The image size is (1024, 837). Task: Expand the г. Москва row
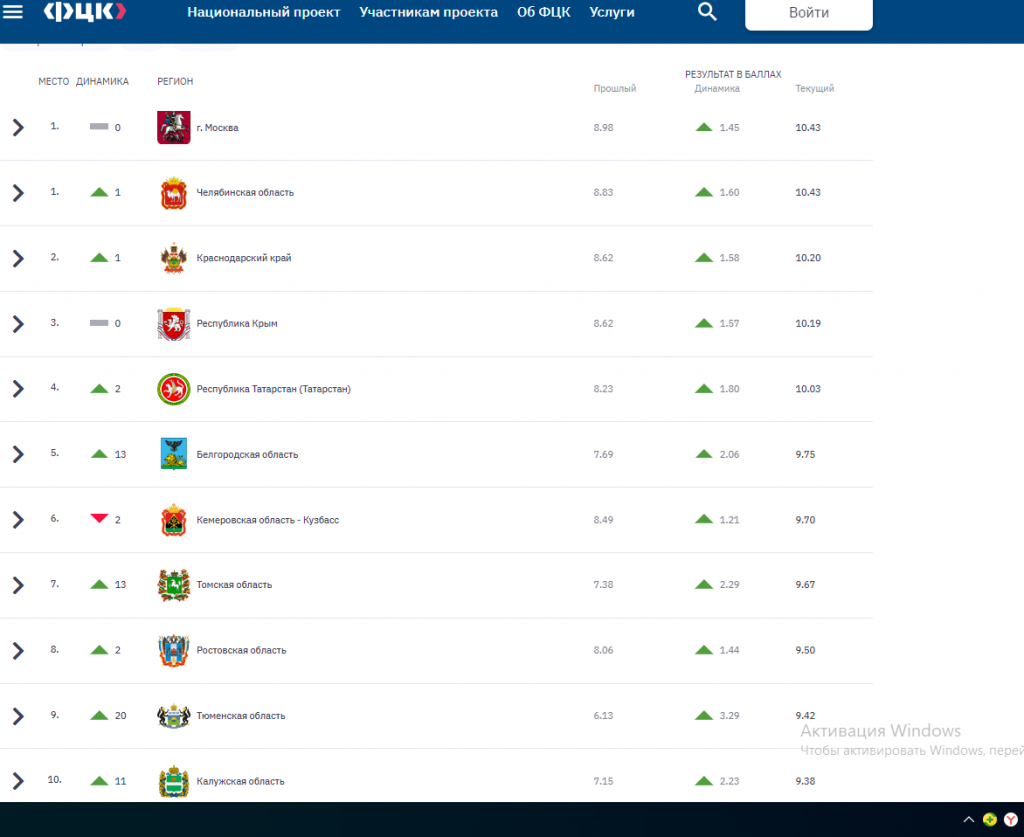tap(18, 127)
